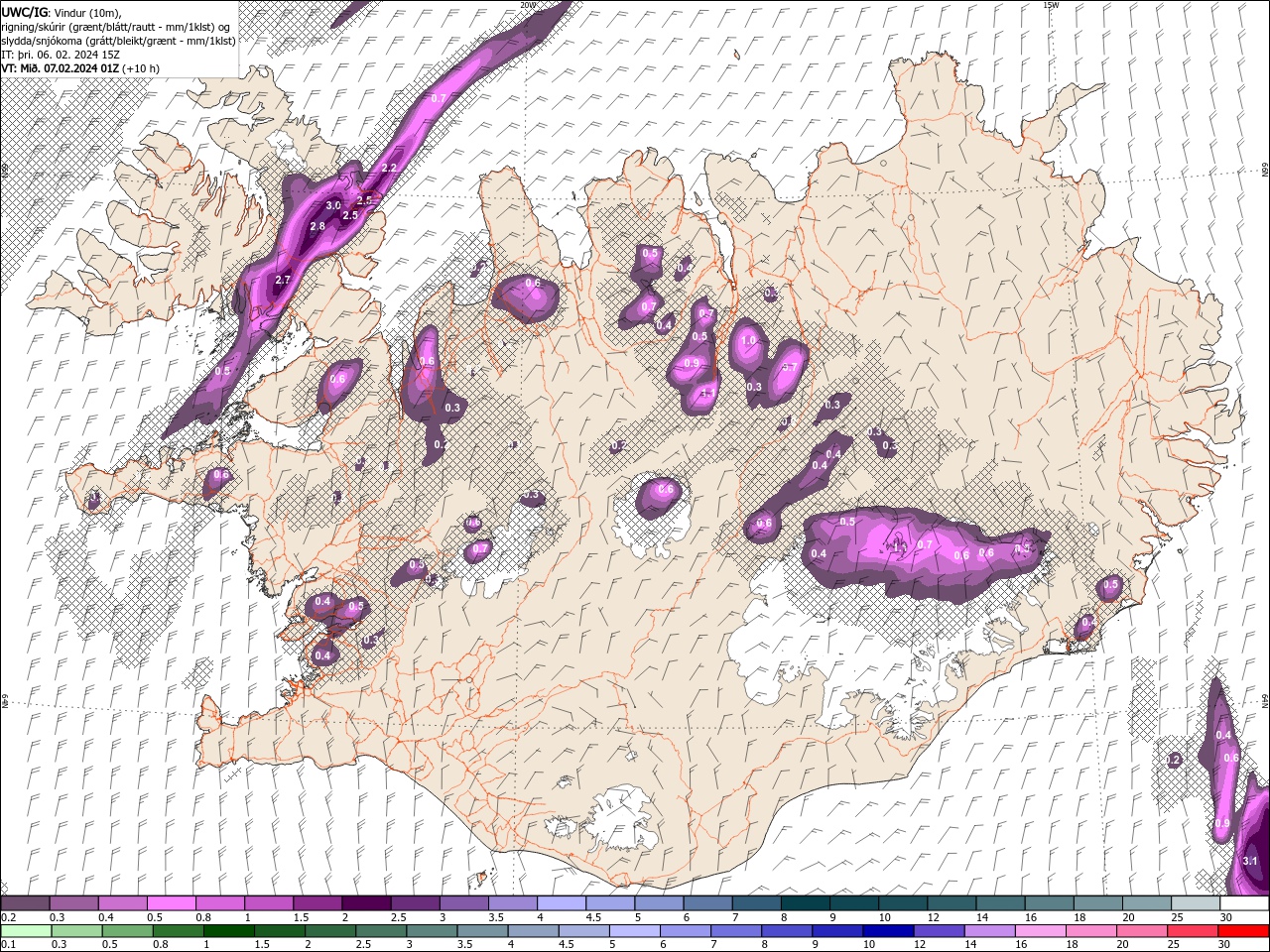Viewport: 1270px width, 952px height.
Task: Click the '2.7' precipitation value on the map
Action: [x=282, y=280]
